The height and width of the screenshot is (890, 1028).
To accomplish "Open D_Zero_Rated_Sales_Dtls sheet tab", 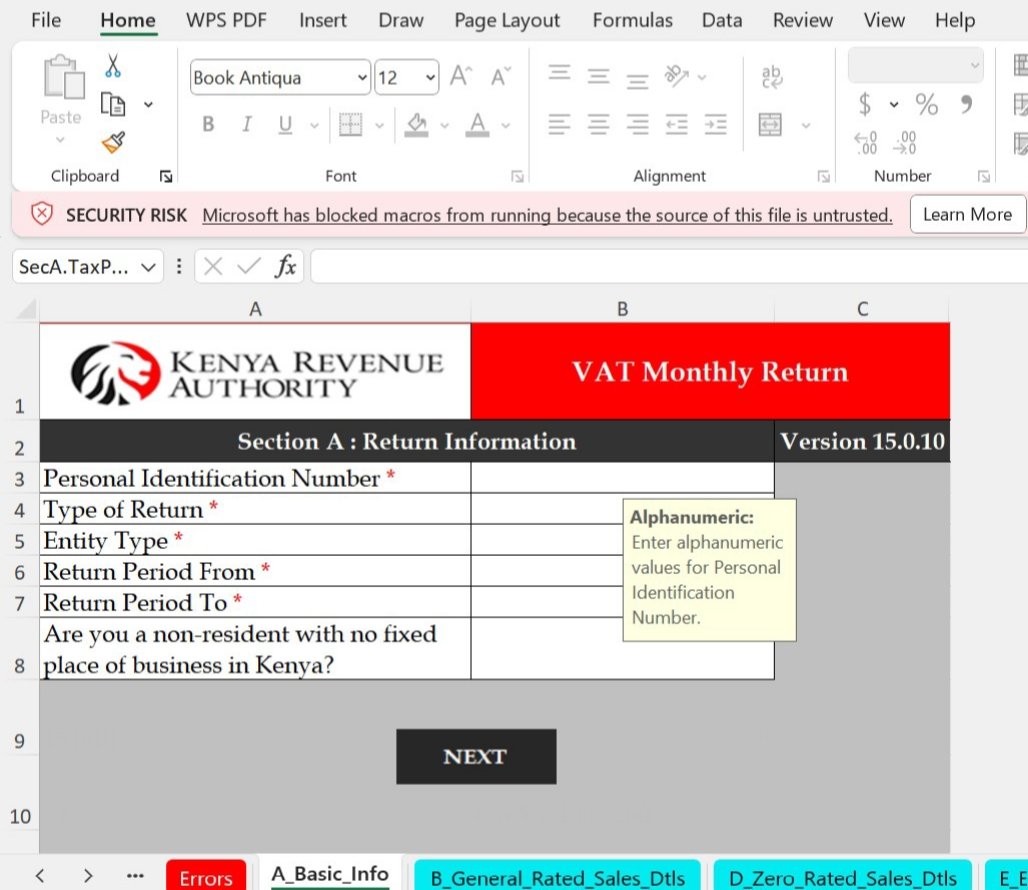I will pyautogui.click(x=842, y=877).
